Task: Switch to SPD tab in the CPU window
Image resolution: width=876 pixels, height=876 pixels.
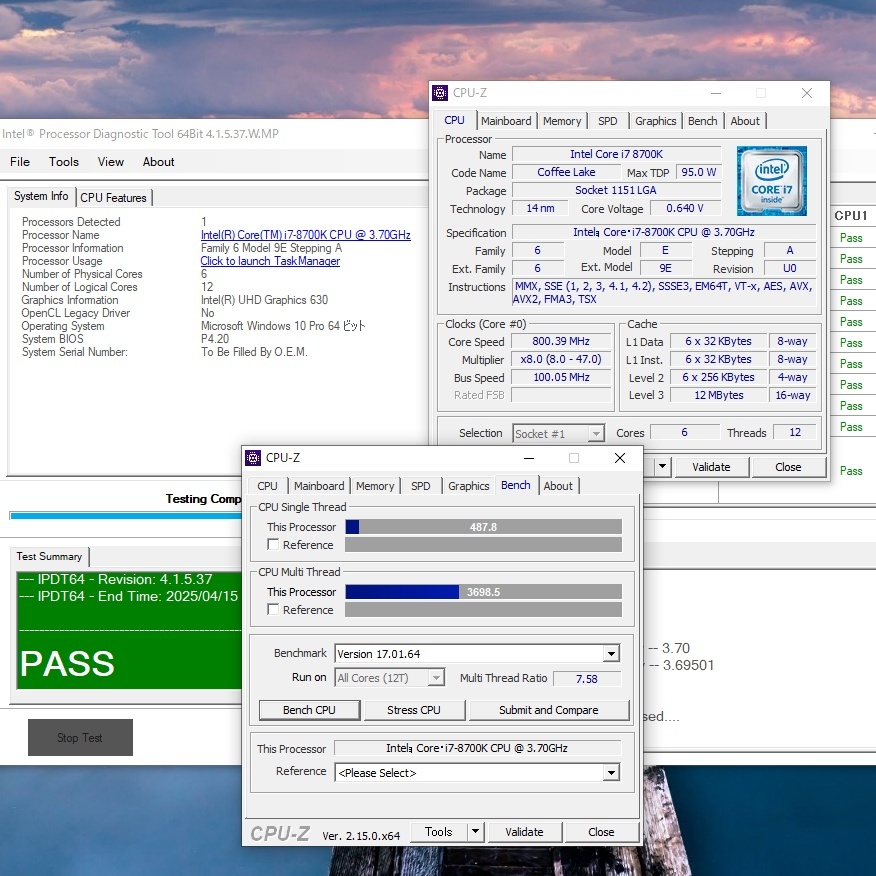Action: [x=607, y=121]
